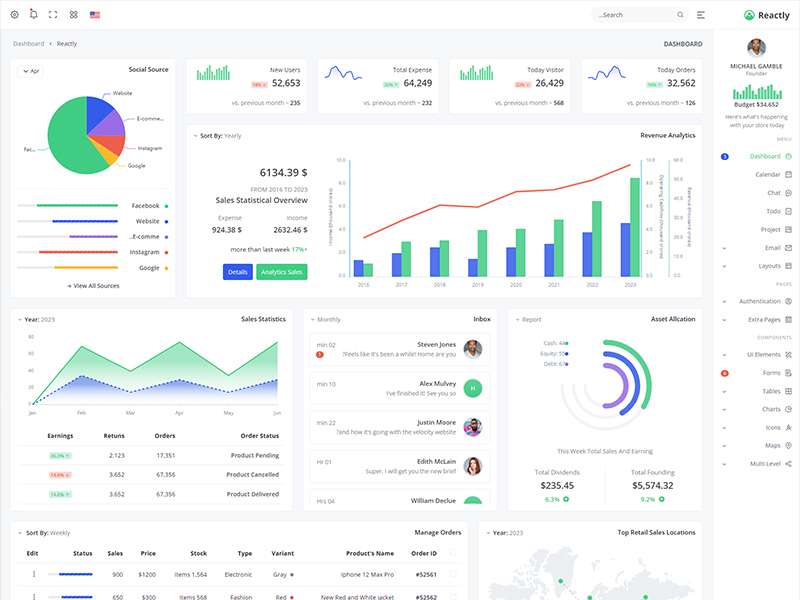Select the Maps icon in the sidebar
This screenshot has height=600, width=800.
coord(786,444)
